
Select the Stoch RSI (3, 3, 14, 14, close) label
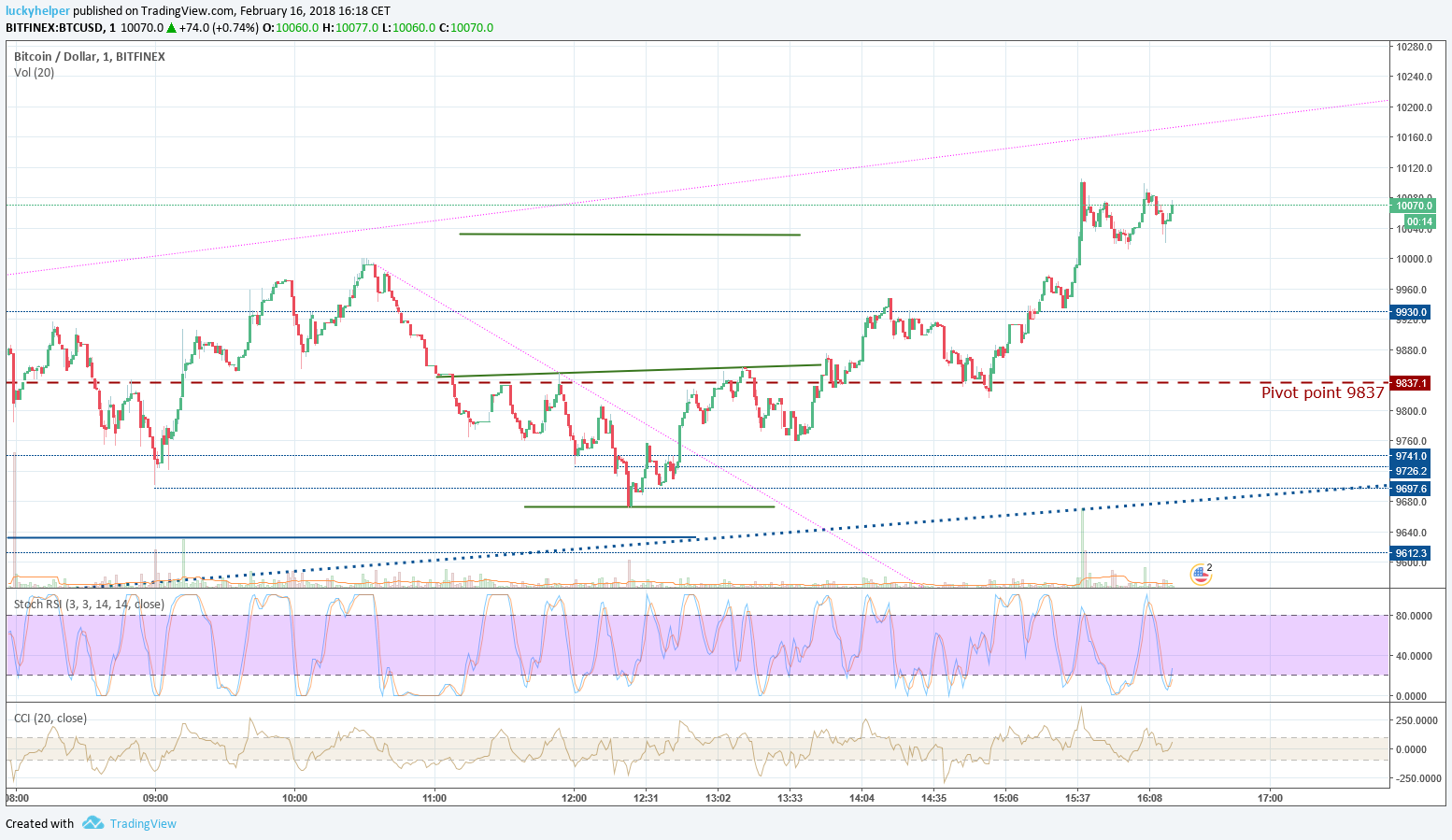[90, 605]
